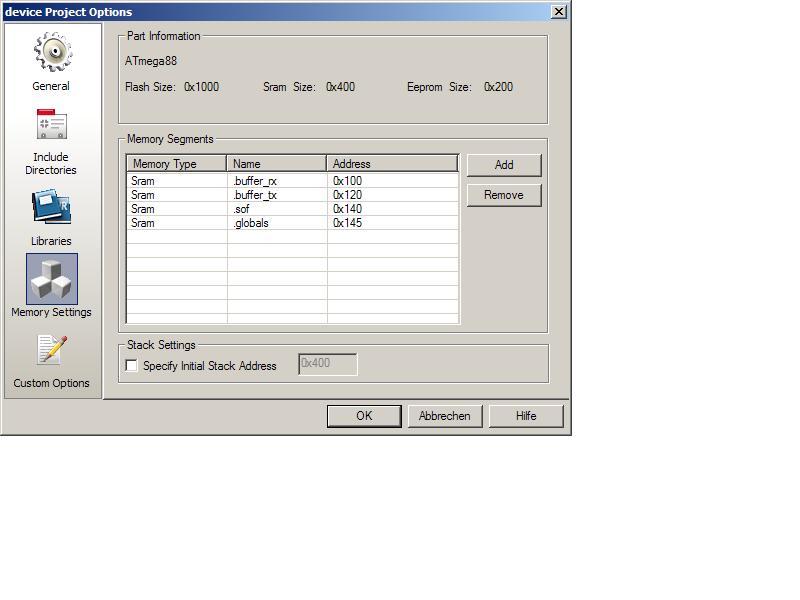This screenshot has height=600, width=800.
Task: Close the device Project Options dialog
Action: [559, 11]
